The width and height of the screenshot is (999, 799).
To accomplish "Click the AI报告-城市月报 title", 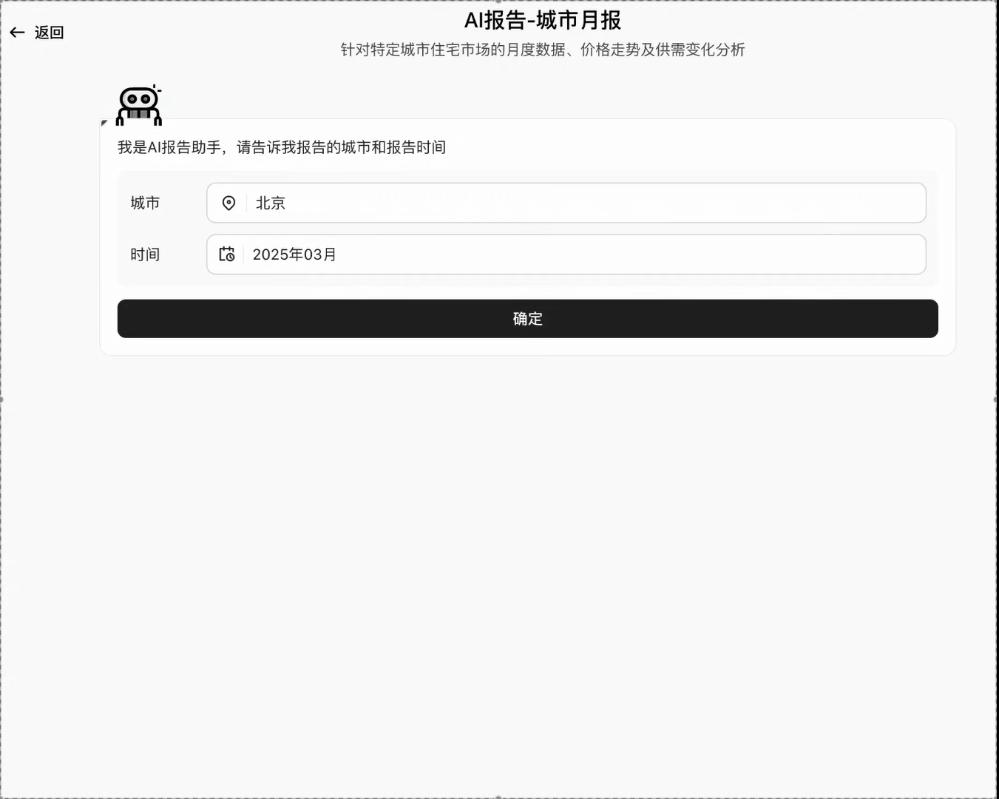I will (x=544, y=21).
